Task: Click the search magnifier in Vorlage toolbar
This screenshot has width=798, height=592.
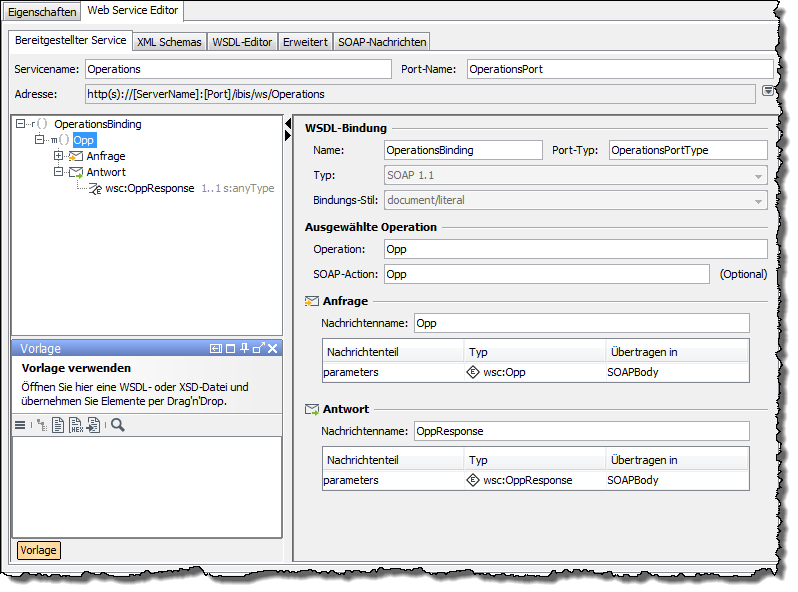Action: (x=118, y=425)
